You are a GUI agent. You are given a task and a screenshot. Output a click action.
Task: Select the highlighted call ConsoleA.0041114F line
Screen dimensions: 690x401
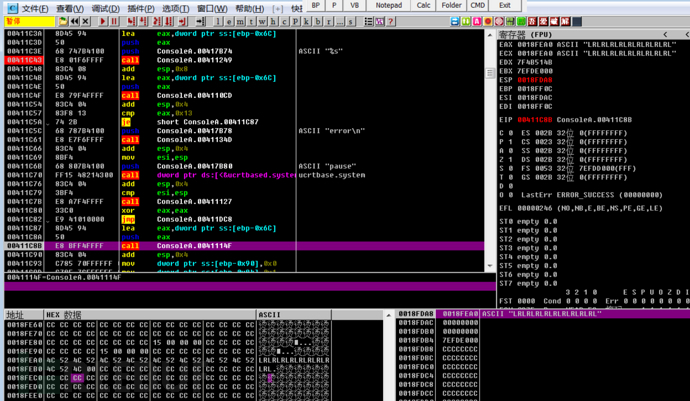tap(200, 245)
